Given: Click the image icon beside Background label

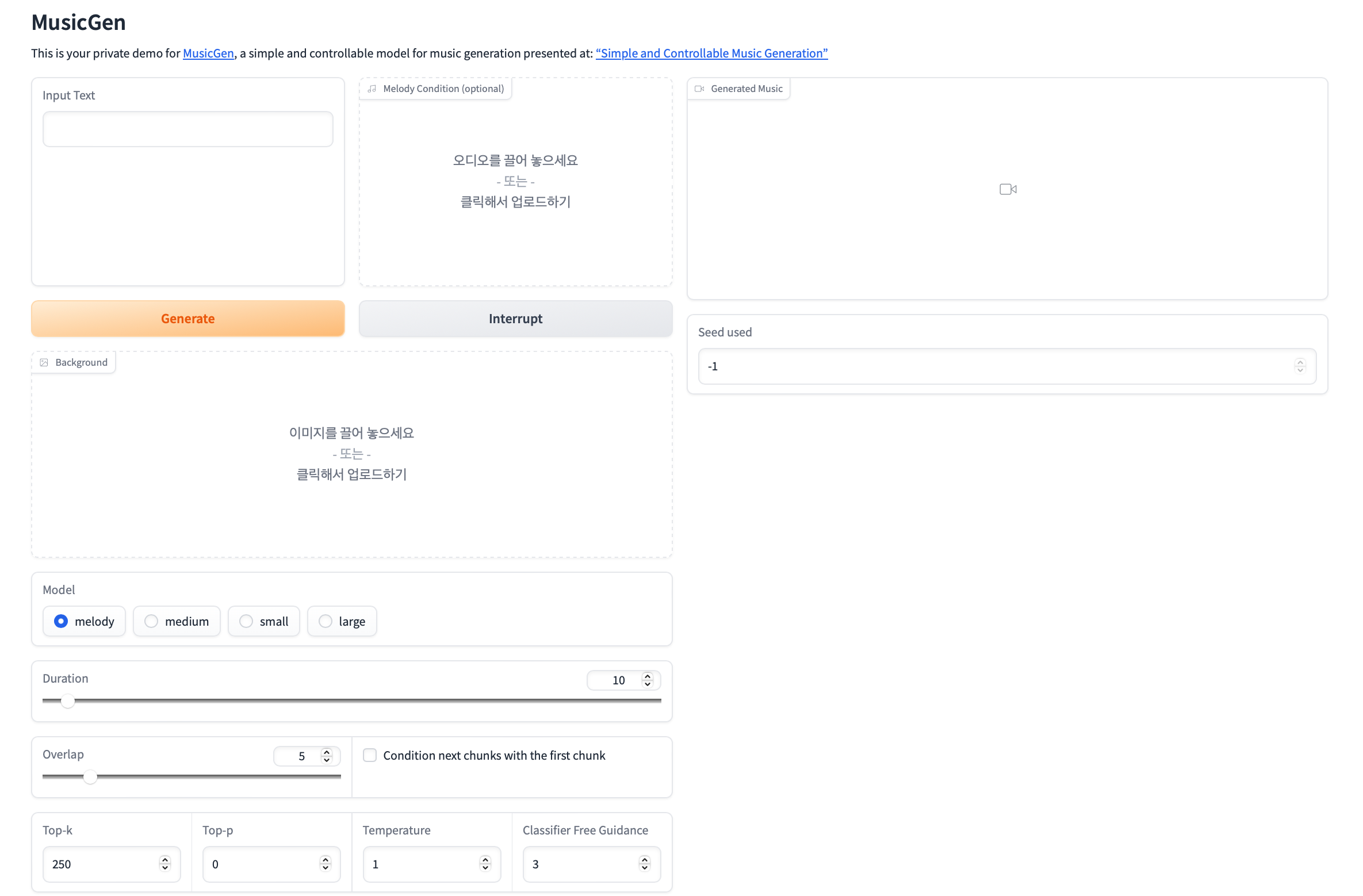Looking at the screenshot, I should (44, 362).
